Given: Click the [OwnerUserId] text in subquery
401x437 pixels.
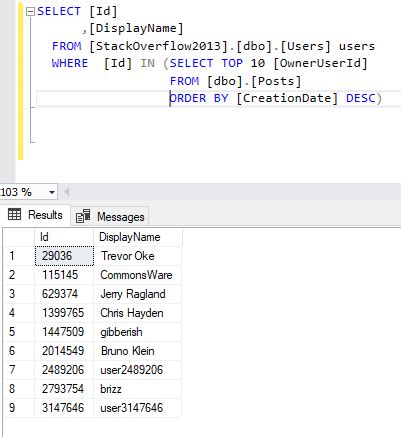Looking at the screenshot, I should point(320,63).
